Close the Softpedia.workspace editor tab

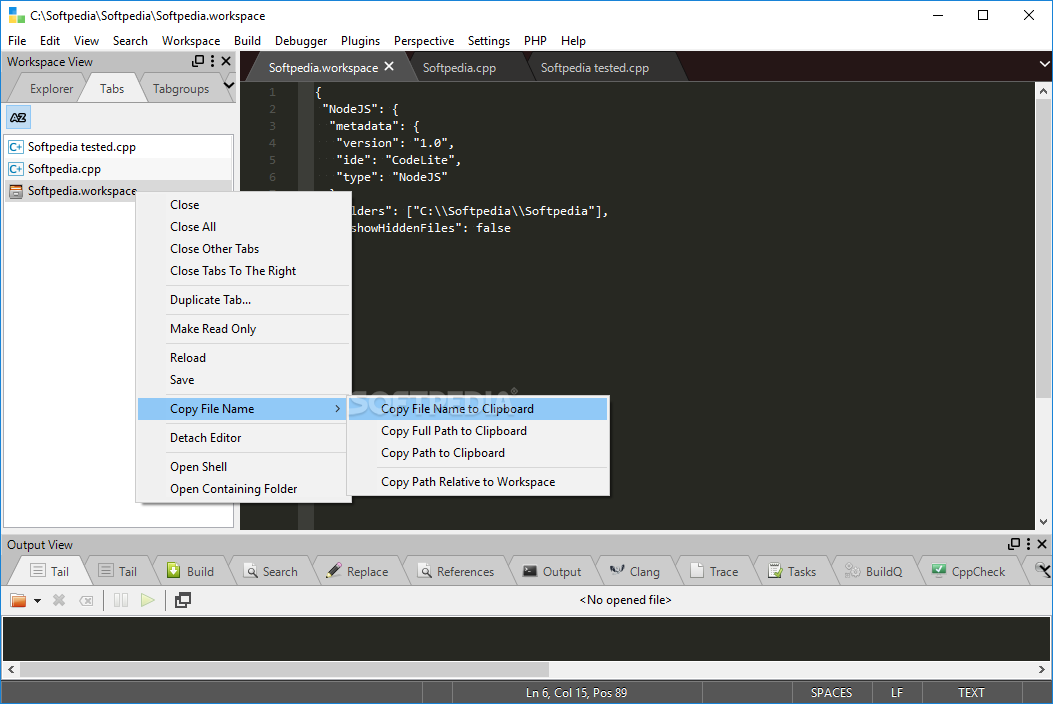coord(389,67)
